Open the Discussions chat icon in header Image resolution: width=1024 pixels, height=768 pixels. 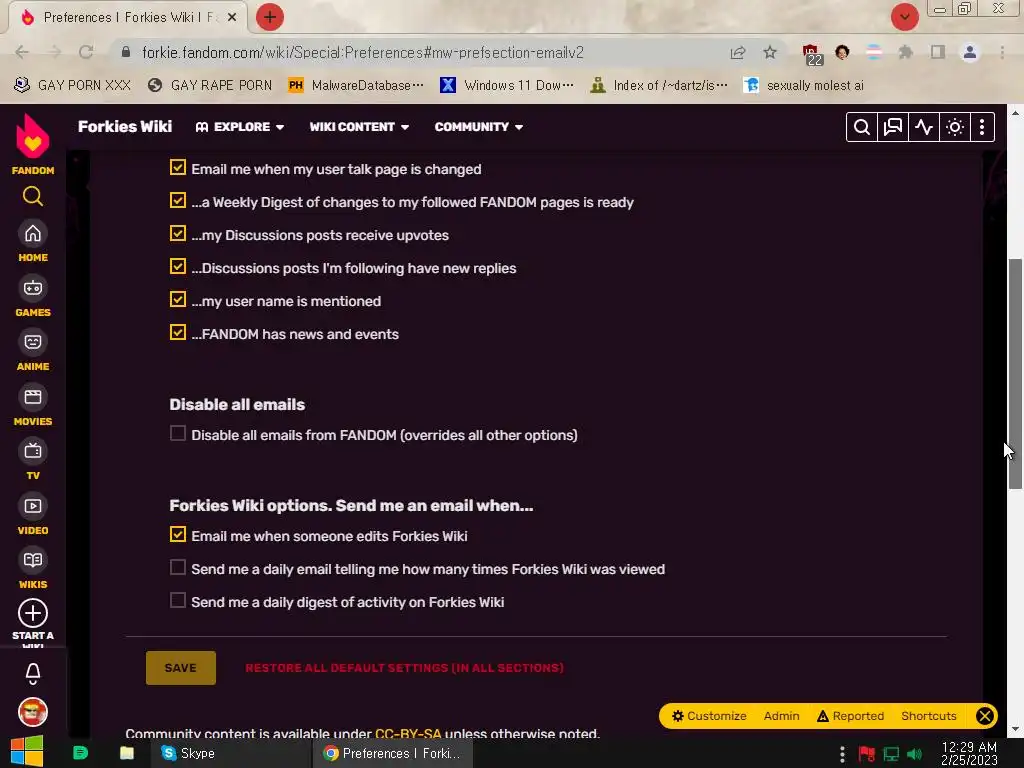tap(892, 127)
